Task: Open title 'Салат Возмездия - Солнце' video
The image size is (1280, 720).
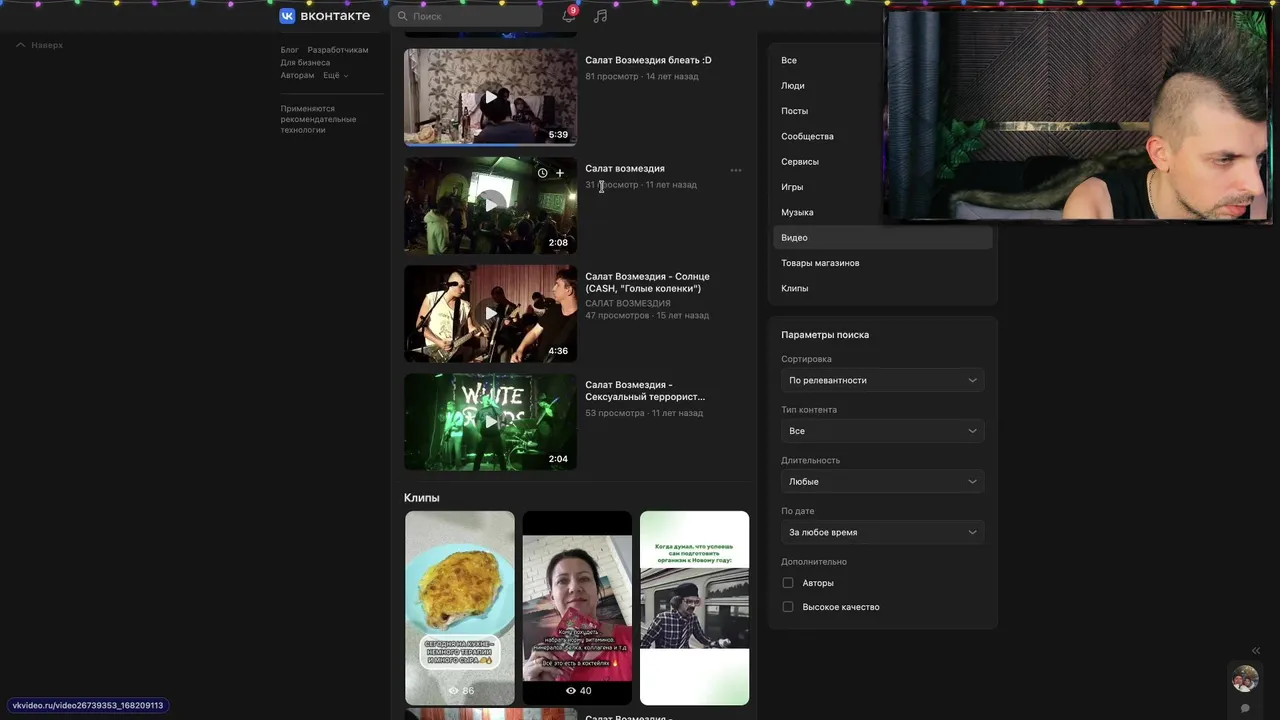Action: pos(647,282)
